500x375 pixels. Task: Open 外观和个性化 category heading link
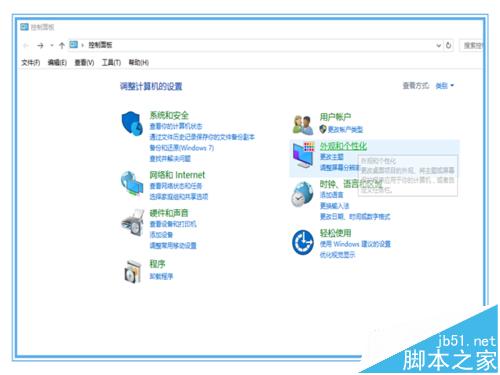343,146
